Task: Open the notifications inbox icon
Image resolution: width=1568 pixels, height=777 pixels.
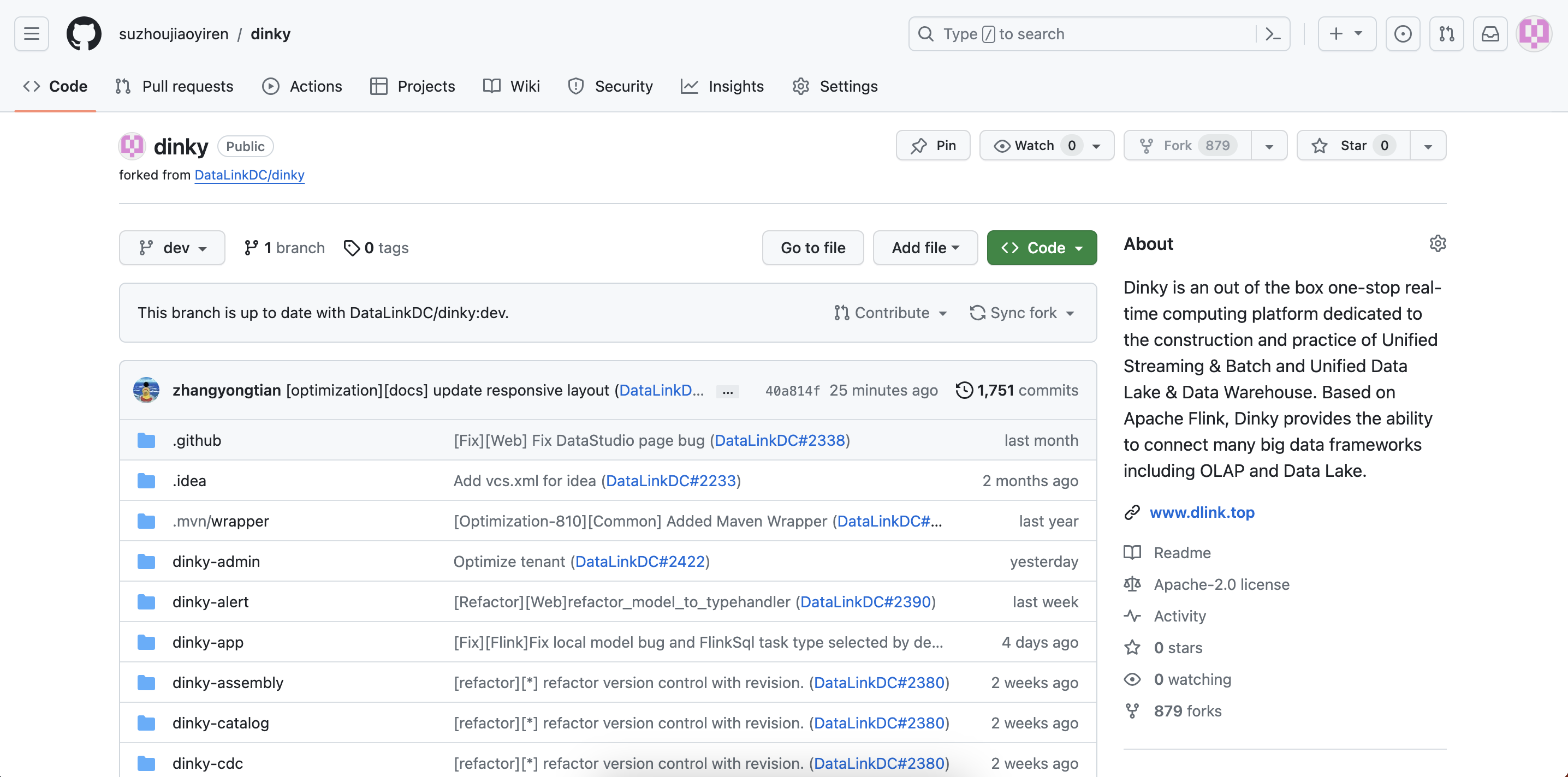Action: tap(1489, 34)
